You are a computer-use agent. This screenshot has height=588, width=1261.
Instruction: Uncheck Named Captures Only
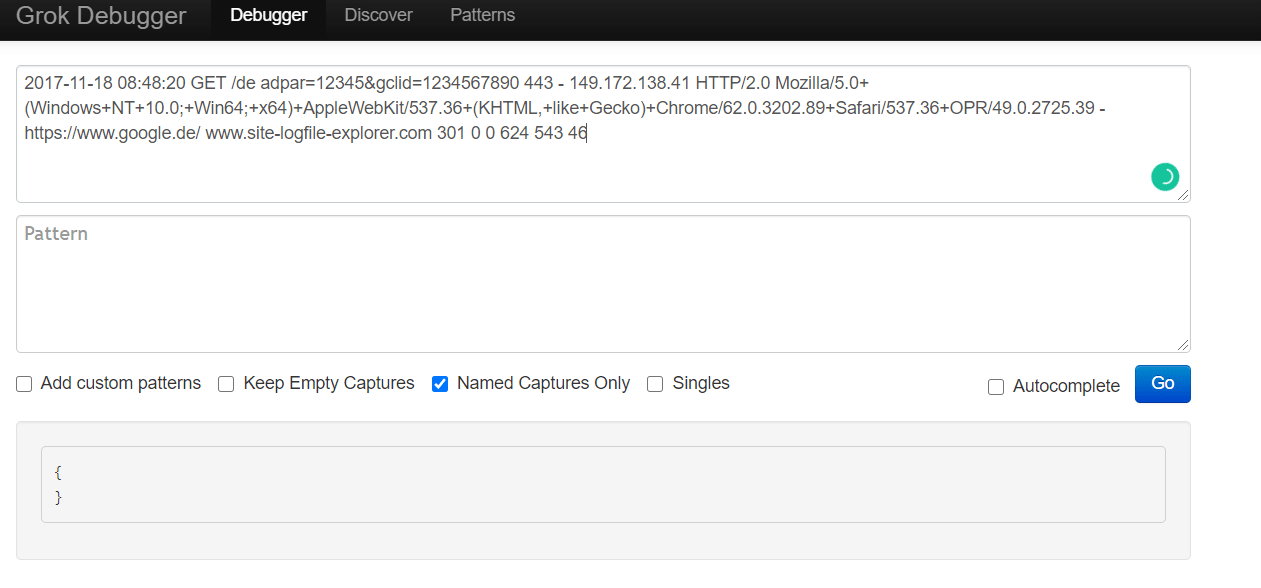440,384
